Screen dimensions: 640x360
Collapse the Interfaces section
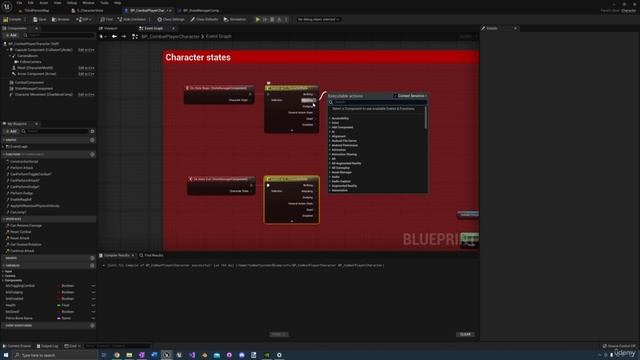(4, 219)
